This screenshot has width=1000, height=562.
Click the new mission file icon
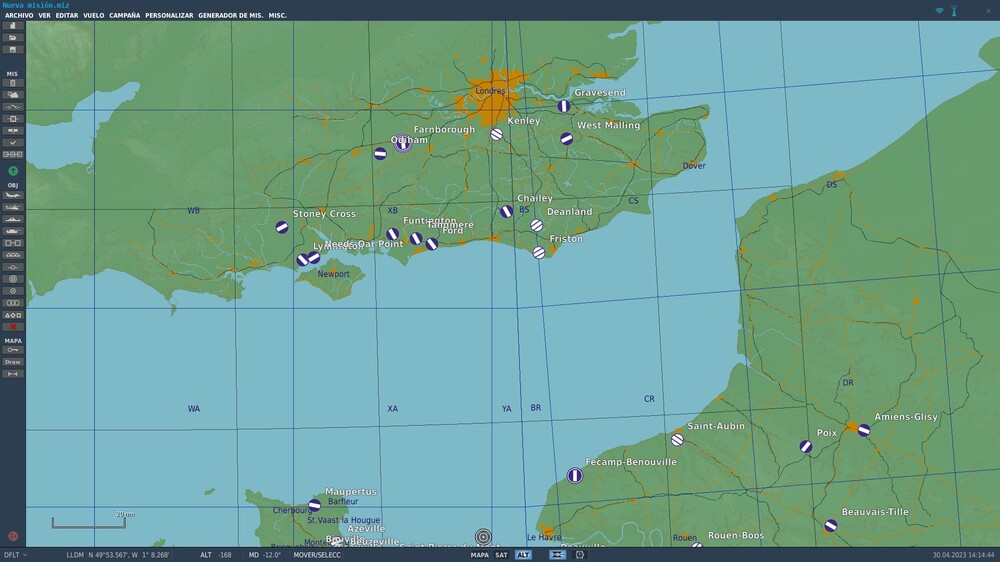[x=13, y=26]
